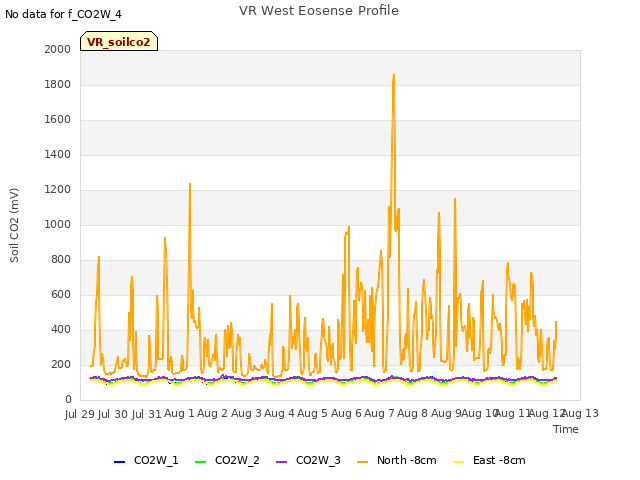Click the 1400 y-axis tick label

tap(58, 155)
